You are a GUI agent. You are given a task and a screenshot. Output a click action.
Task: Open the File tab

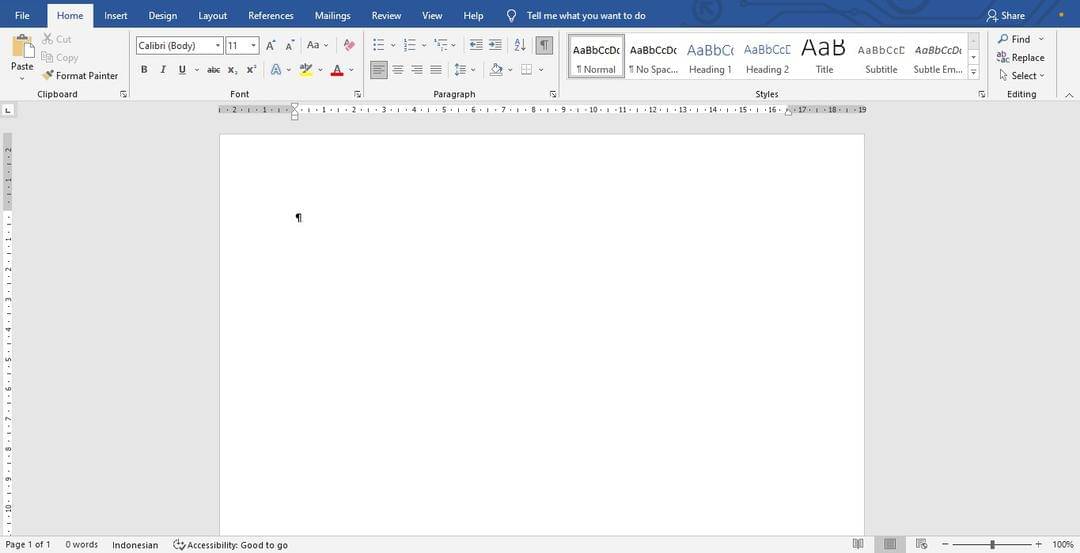point(22,15)
